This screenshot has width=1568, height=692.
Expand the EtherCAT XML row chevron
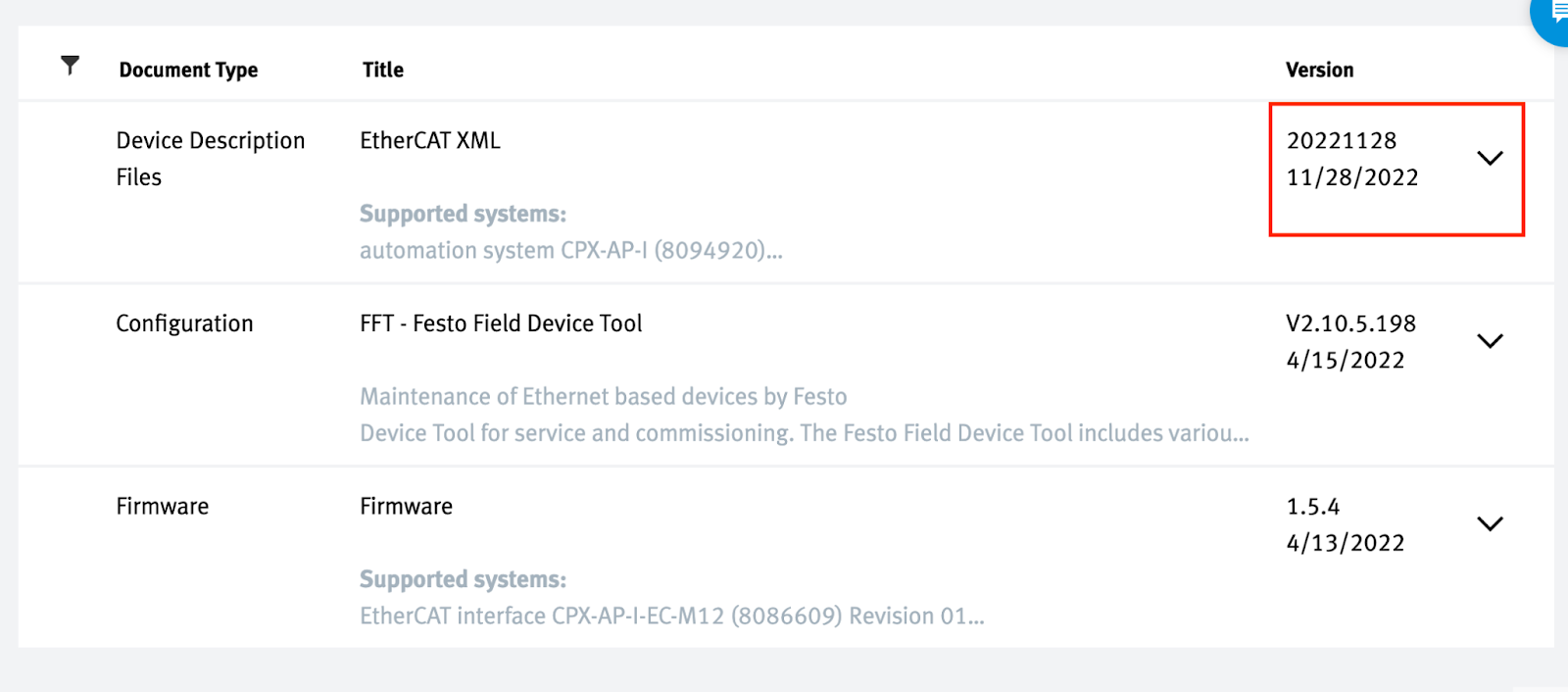coord(1490,158)
